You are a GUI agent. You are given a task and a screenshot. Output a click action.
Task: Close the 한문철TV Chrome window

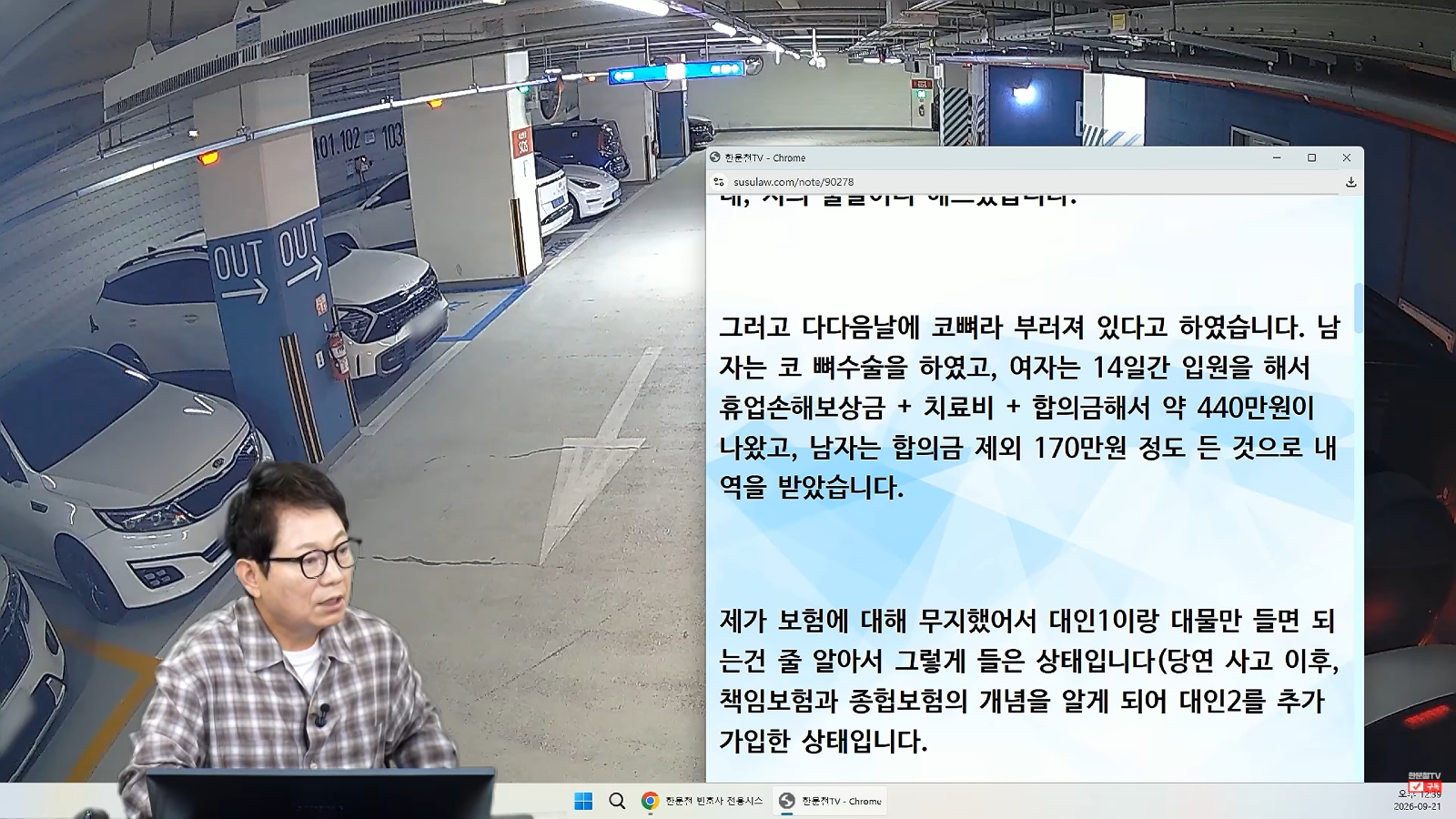(1347, 157)
